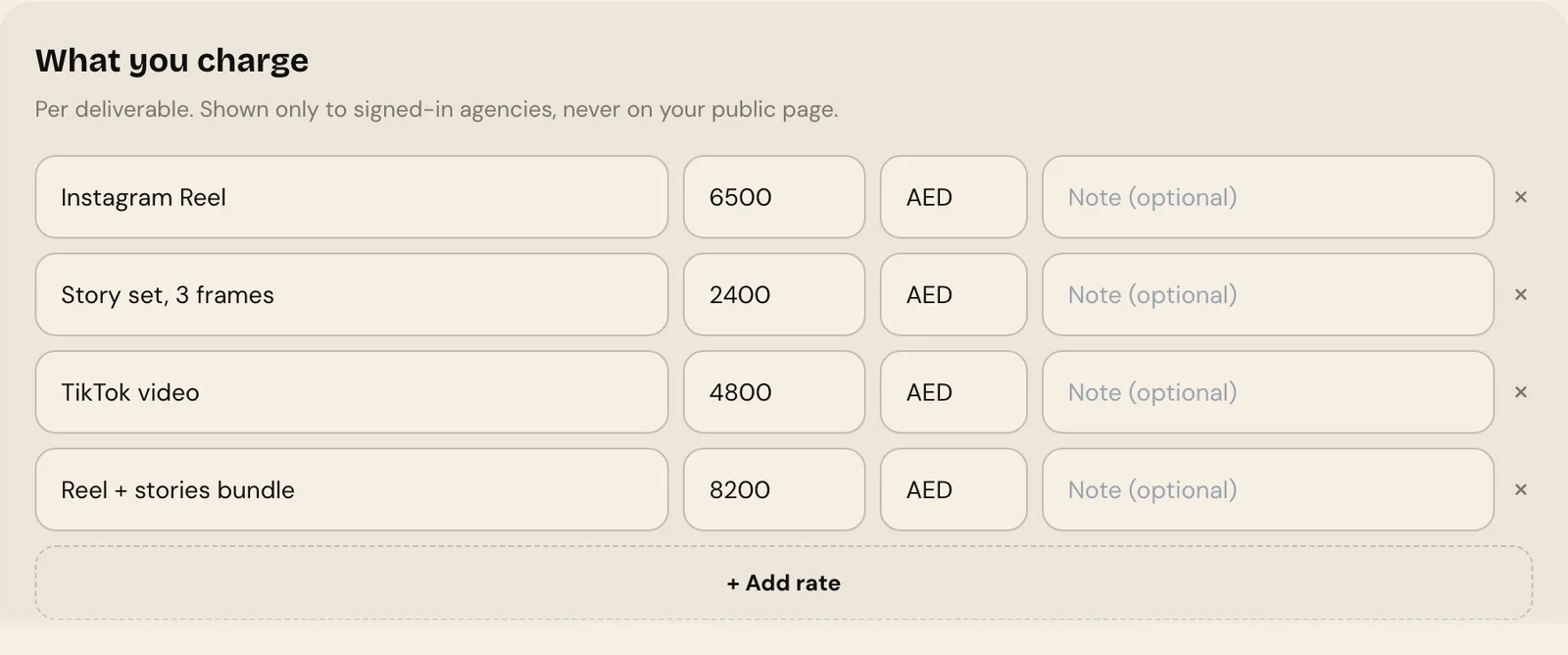1568x655 pixels.
Task: Delete the Story set, 3 frames row
Action: point(1520,294)
